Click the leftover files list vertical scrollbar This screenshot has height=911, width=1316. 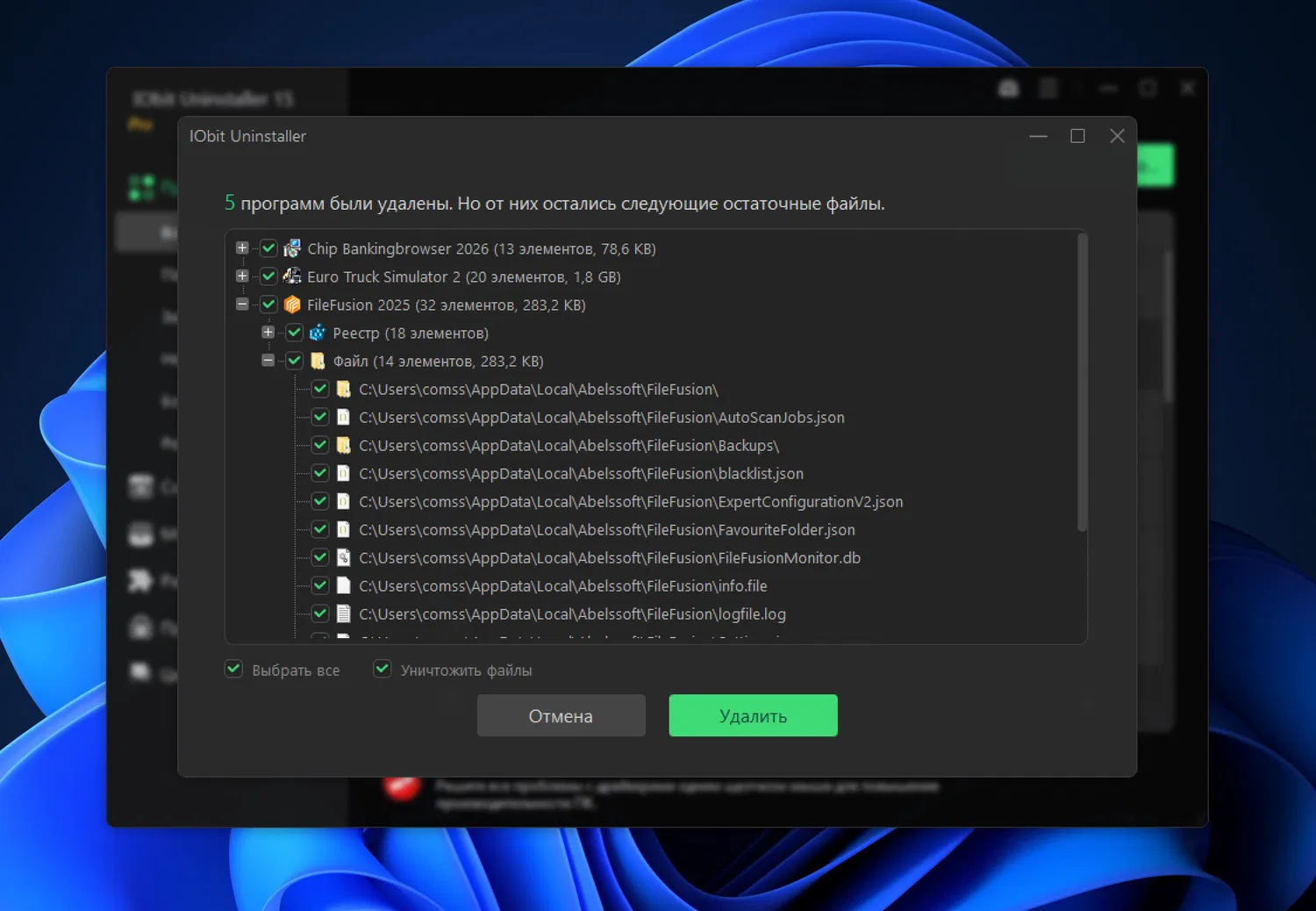coord(1083,383)
